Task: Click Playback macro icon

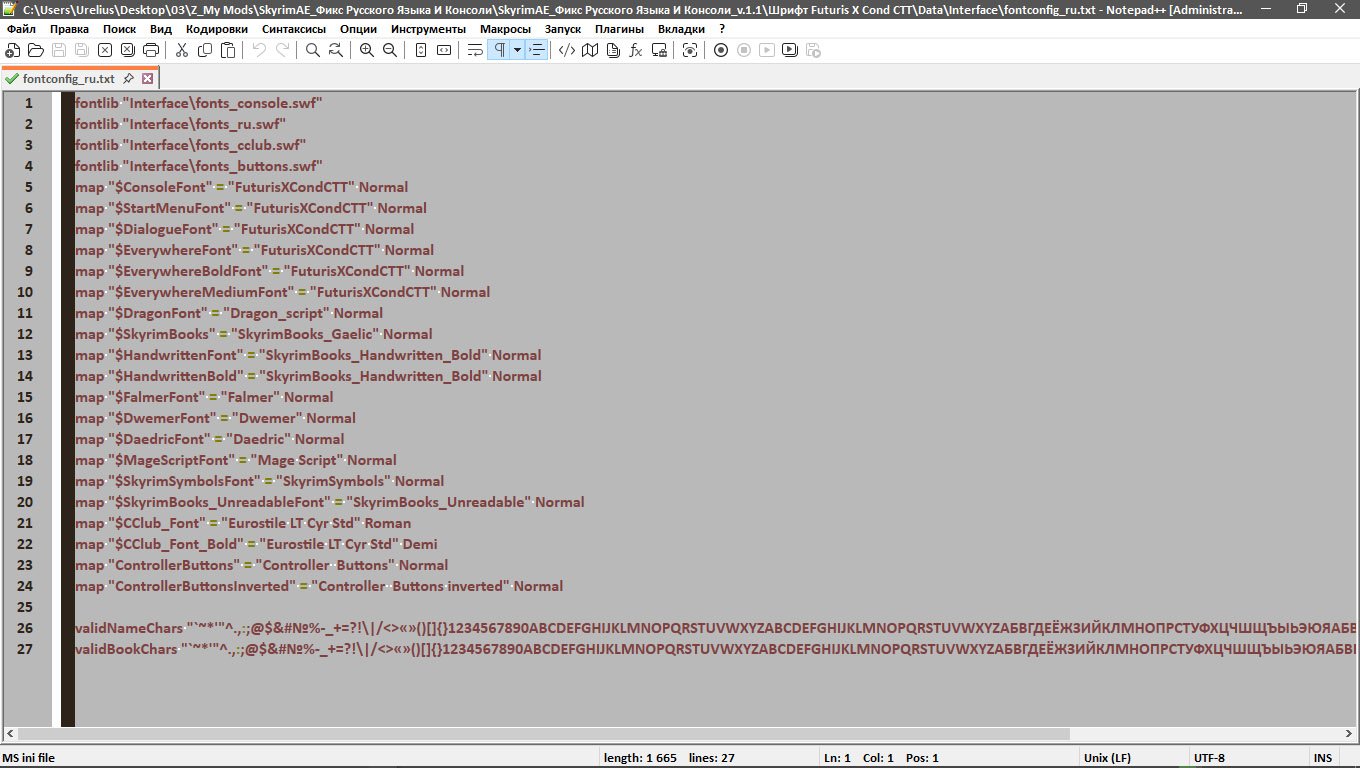Action: (767, 50)
